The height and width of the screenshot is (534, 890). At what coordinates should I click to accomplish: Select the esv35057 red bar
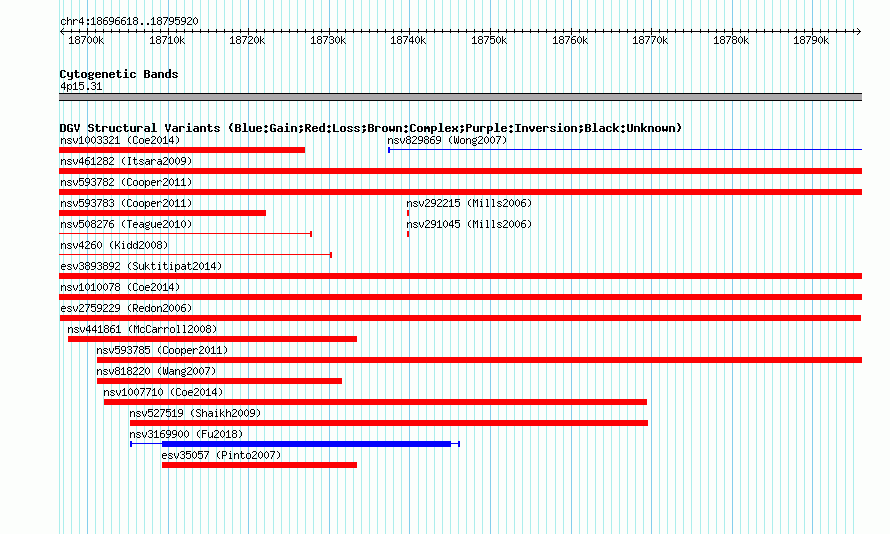coord(259,465)
